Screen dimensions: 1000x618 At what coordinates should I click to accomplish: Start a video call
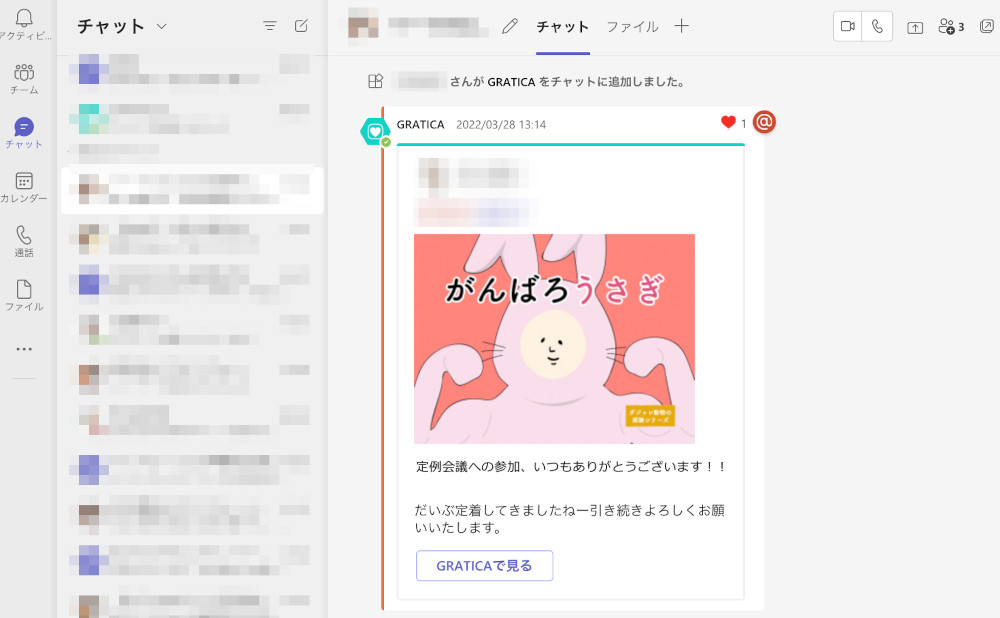click(846, 26)
